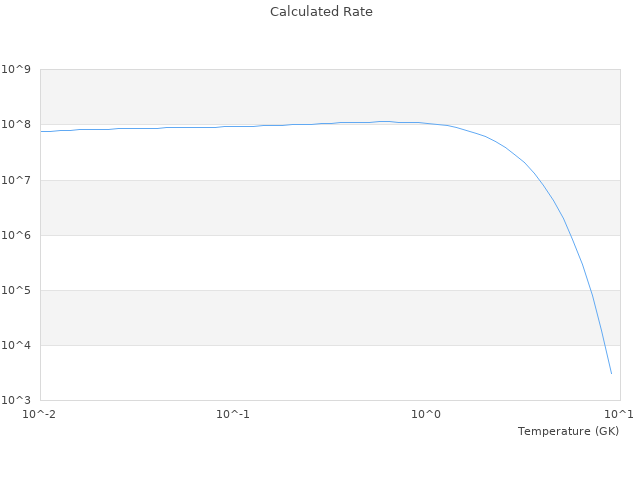
Task: Click the 10^-2 x-axis label
Action: click(40, 414)
